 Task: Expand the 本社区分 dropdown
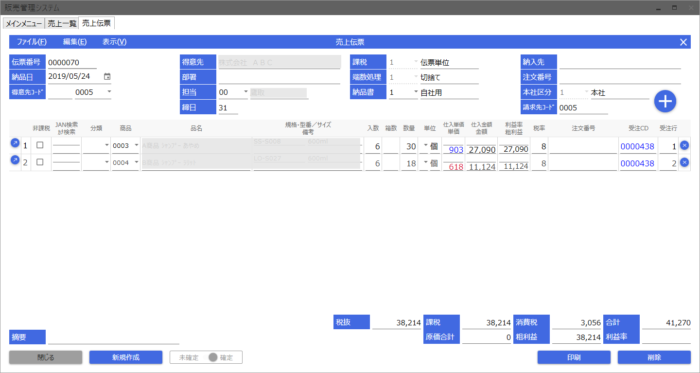(x=587, y=92)
